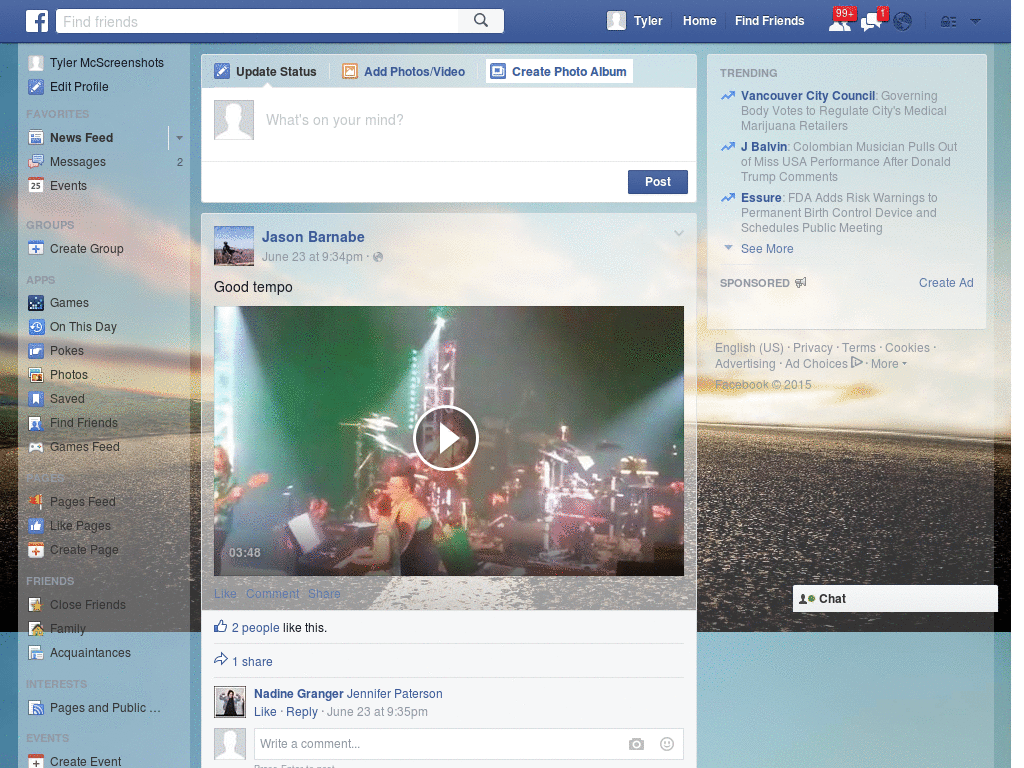
Task: Open the Jason Barnabe post options chevron
Action: tap(679, 233)
